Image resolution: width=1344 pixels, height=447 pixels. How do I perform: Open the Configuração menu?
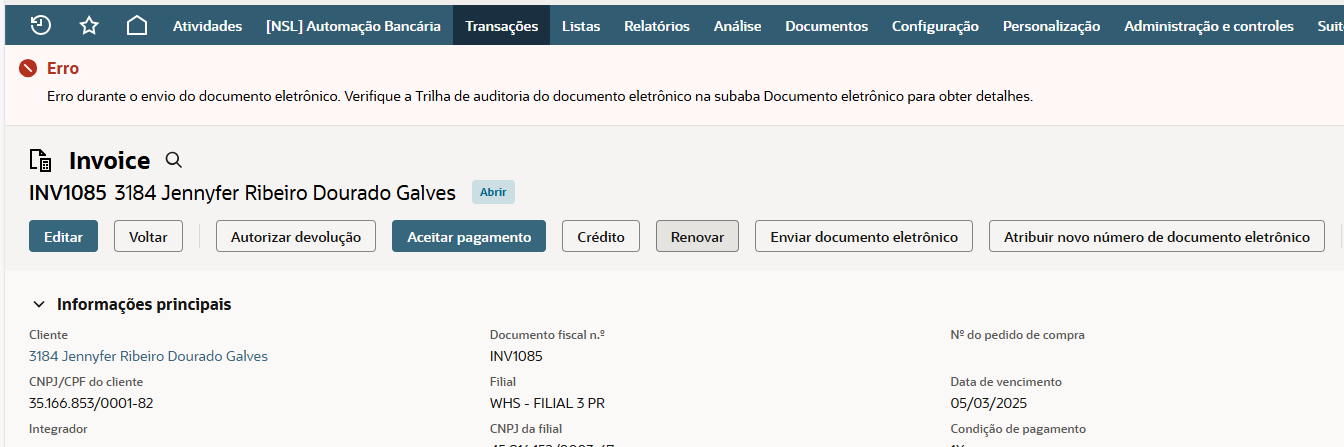[935, 26]
